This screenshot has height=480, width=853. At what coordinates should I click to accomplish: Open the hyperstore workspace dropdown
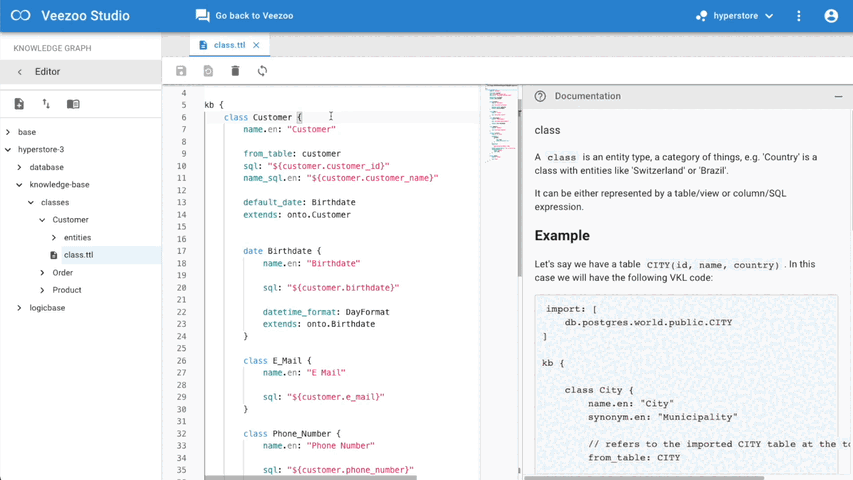tap(735, 16)
